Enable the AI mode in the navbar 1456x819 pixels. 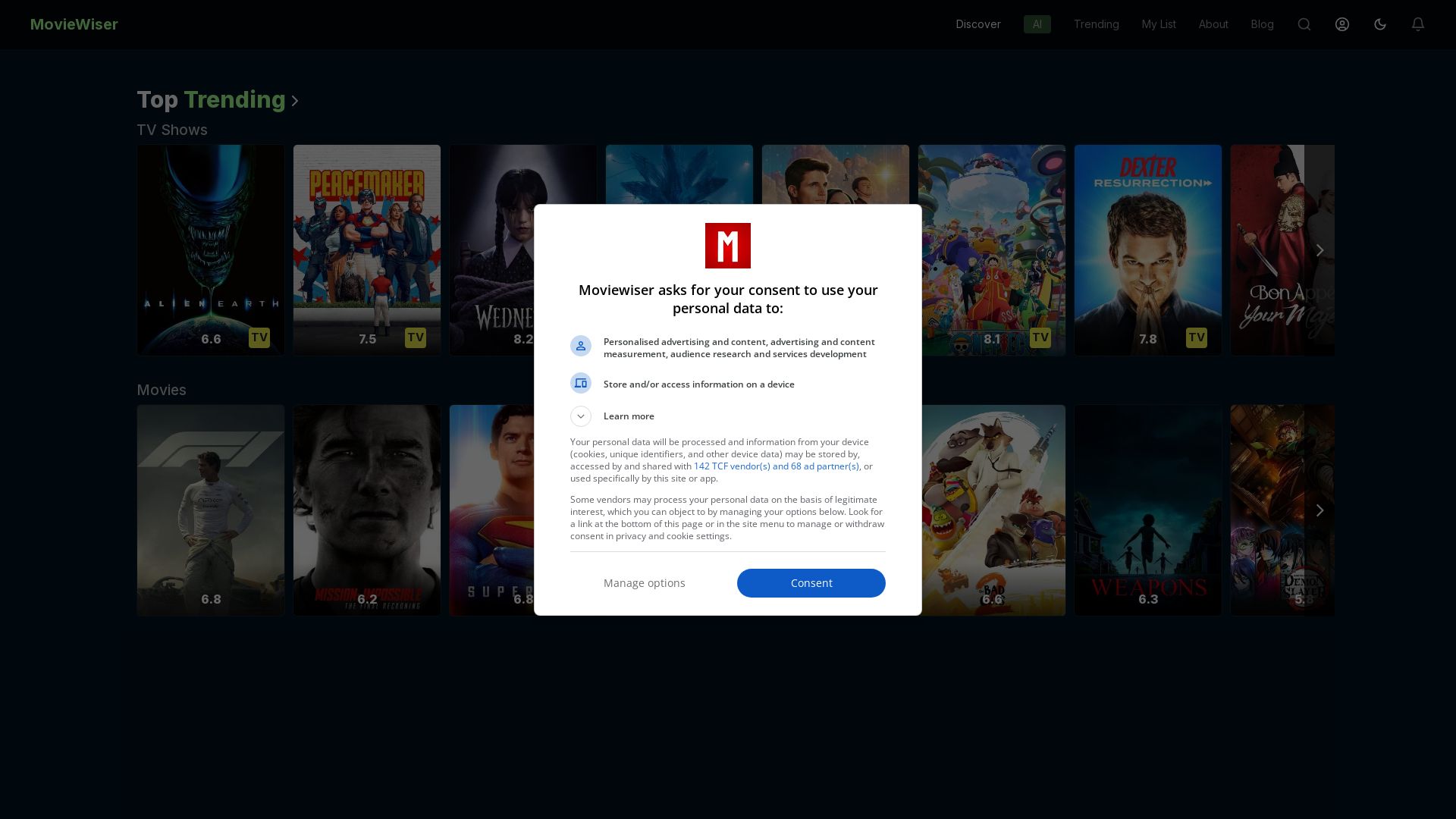coord(1037,24)
